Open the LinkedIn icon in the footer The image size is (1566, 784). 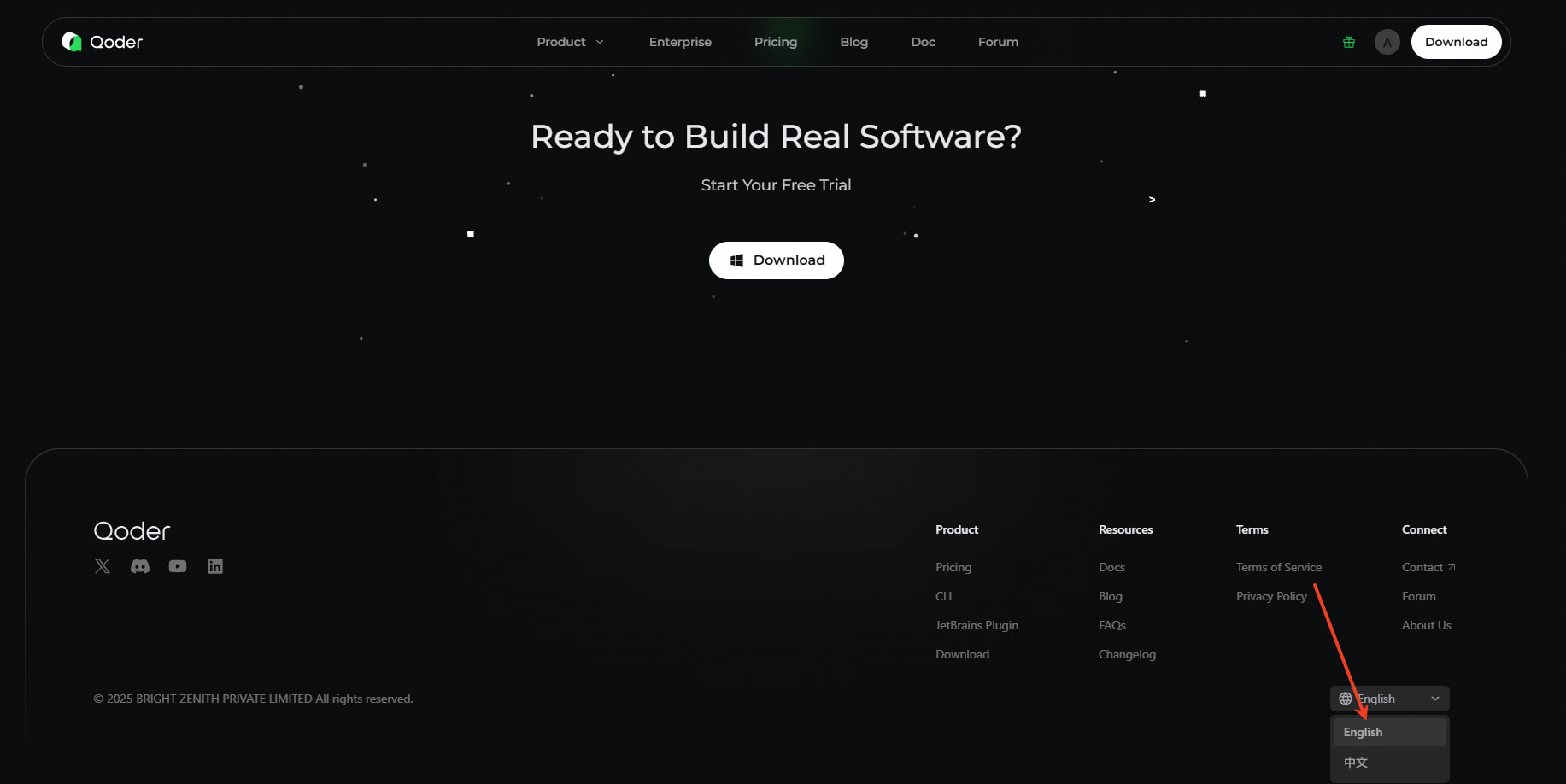215,566
